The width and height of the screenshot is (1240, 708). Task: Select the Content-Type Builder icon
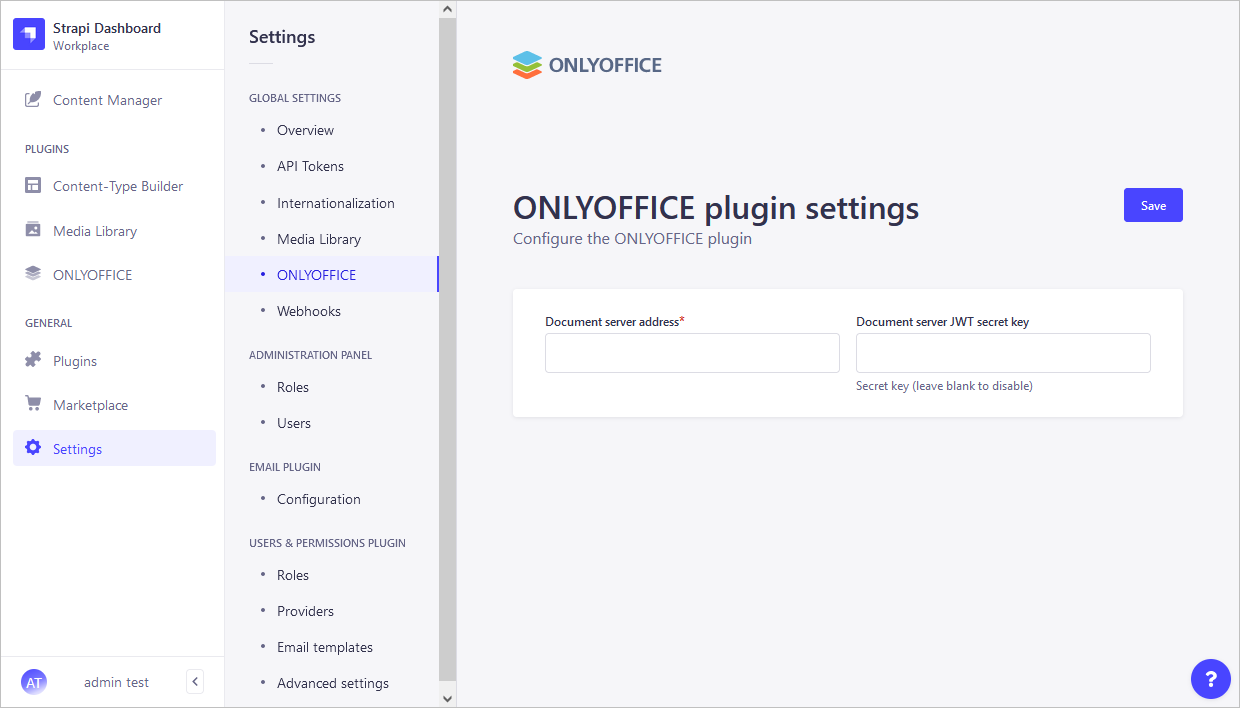34,186
